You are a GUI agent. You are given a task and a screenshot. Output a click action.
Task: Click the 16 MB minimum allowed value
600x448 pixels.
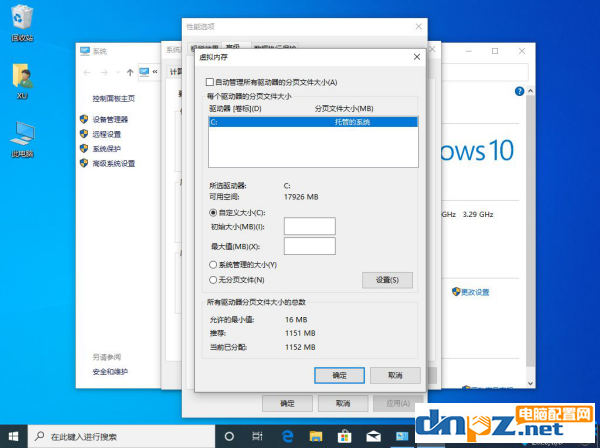pyautogui.click(x=296, y=319)
